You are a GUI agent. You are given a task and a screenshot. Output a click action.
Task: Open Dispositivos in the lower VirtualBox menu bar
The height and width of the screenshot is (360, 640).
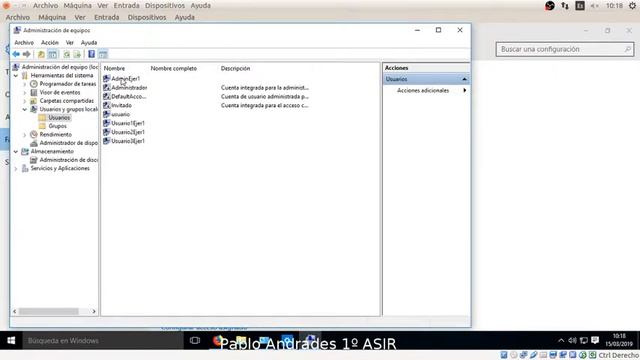click(147, 17)
